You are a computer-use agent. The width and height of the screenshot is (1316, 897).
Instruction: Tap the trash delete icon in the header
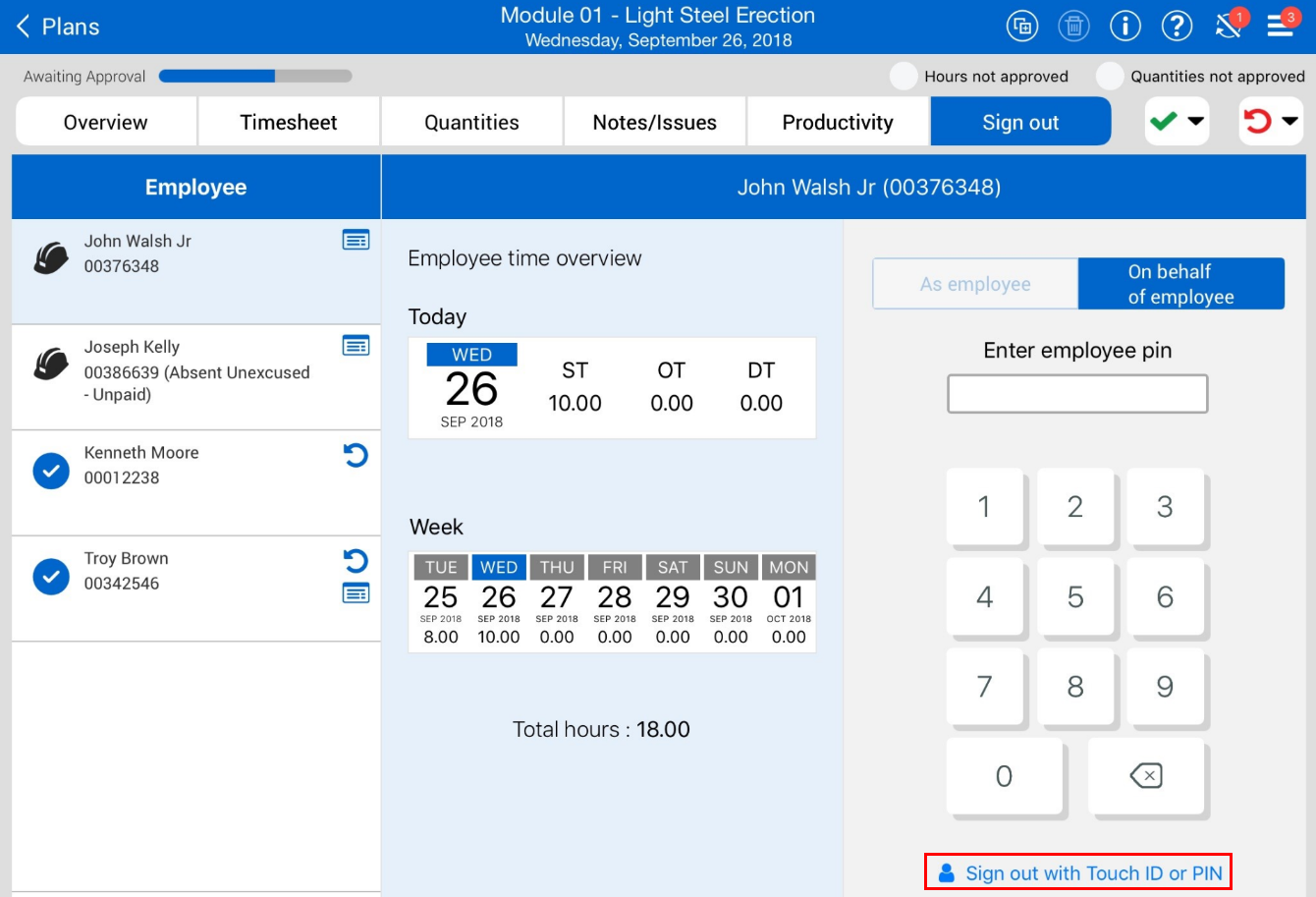pyautogui.click(x=1074, y=27)
